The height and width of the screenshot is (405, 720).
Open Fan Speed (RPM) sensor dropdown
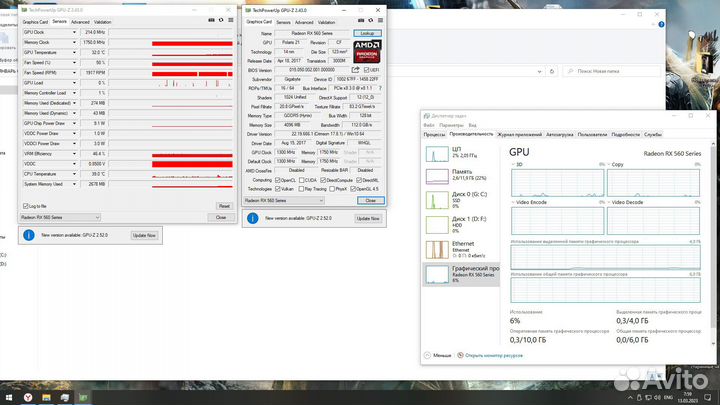[x=74, y=73]
